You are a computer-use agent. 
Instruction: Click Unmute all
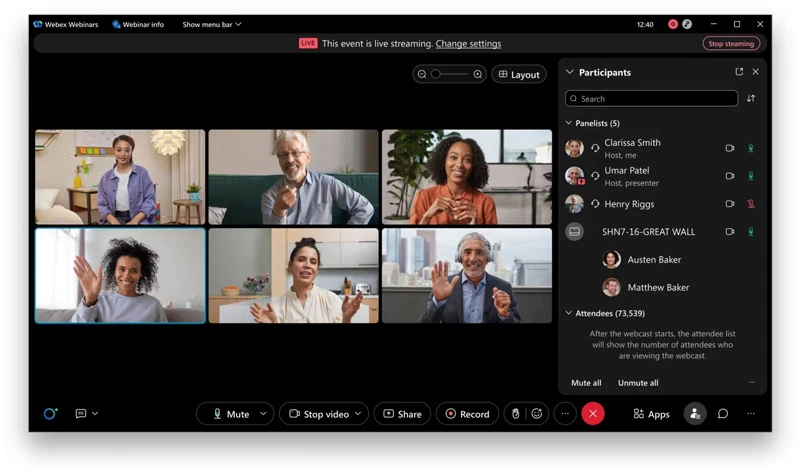pos(638,383)
